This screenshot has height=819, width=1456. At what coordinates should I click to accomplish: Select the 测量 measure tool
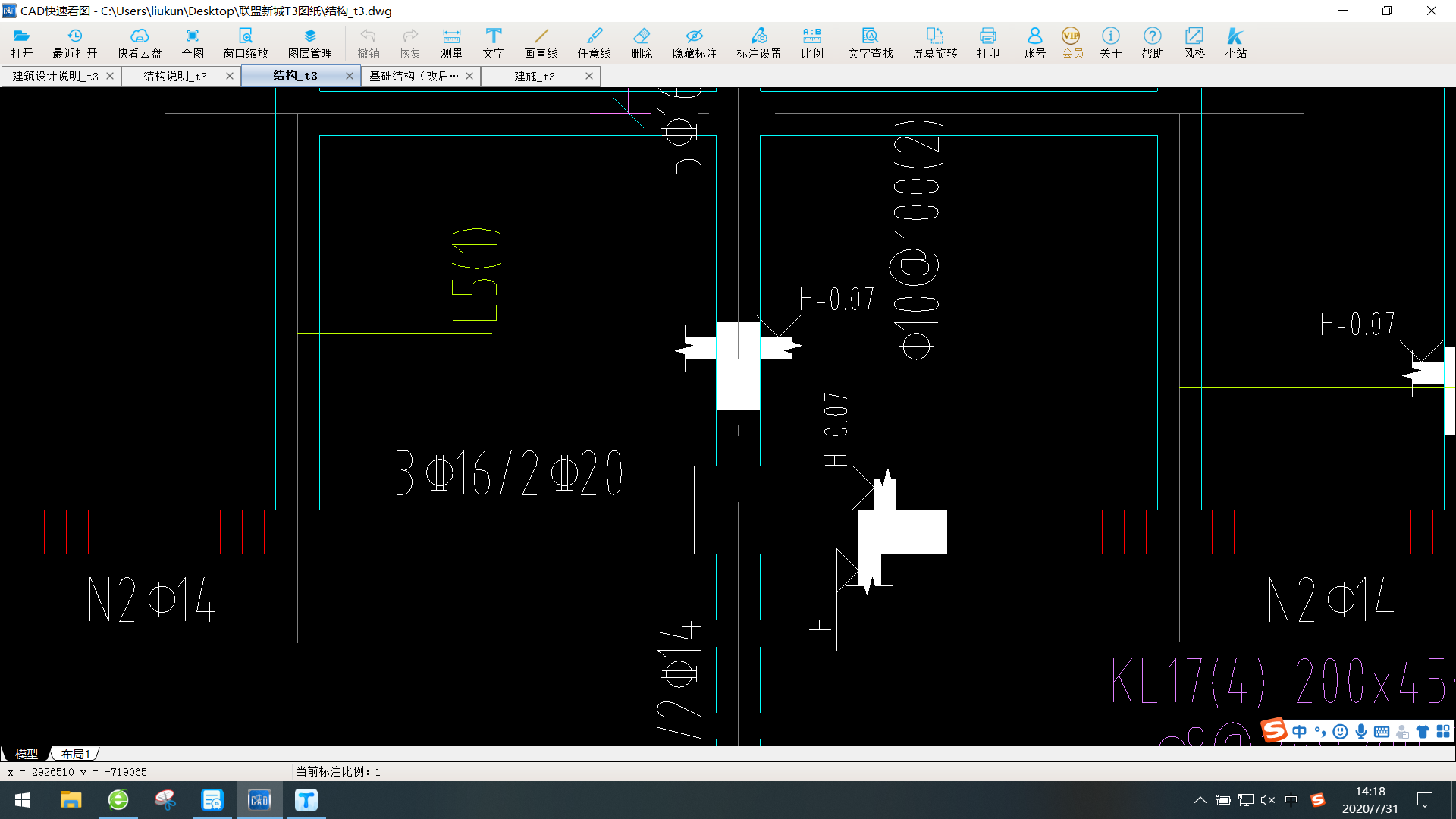click(452, 43)
